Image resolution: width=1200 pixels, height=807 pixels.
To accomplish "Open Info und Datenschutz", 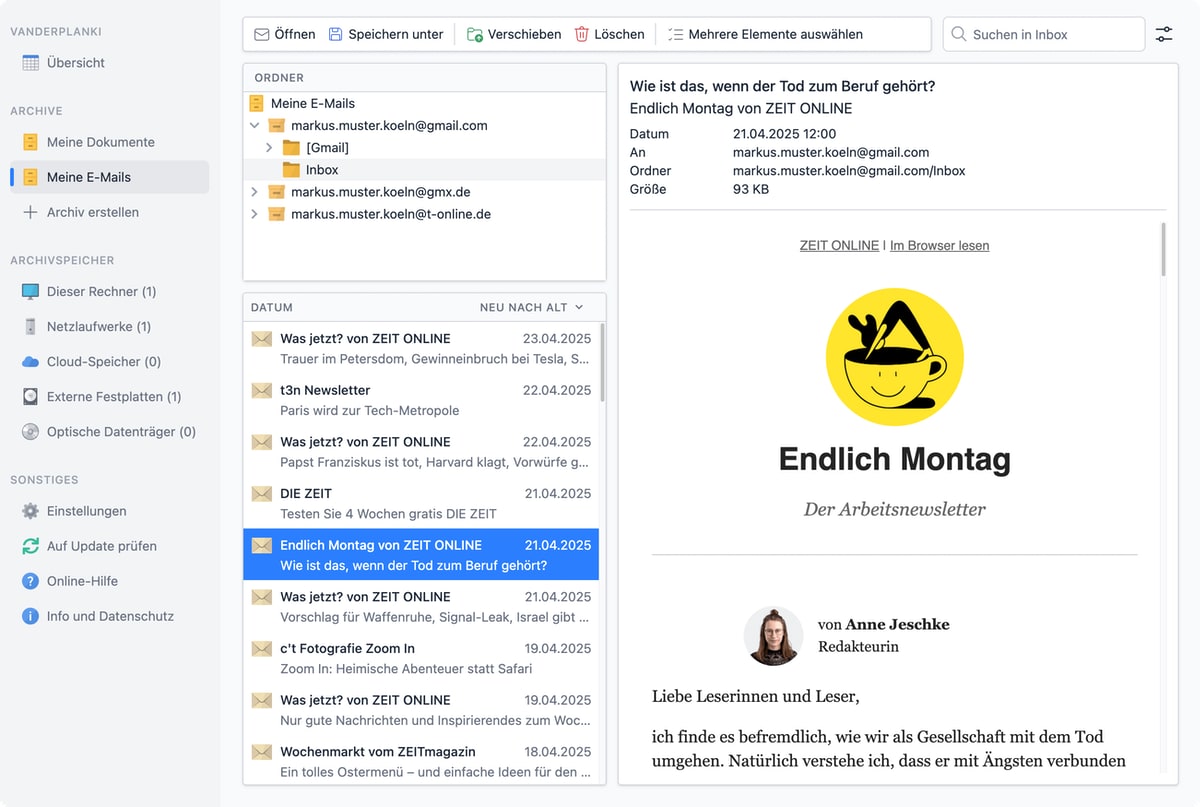I will (x=110, y=616).
